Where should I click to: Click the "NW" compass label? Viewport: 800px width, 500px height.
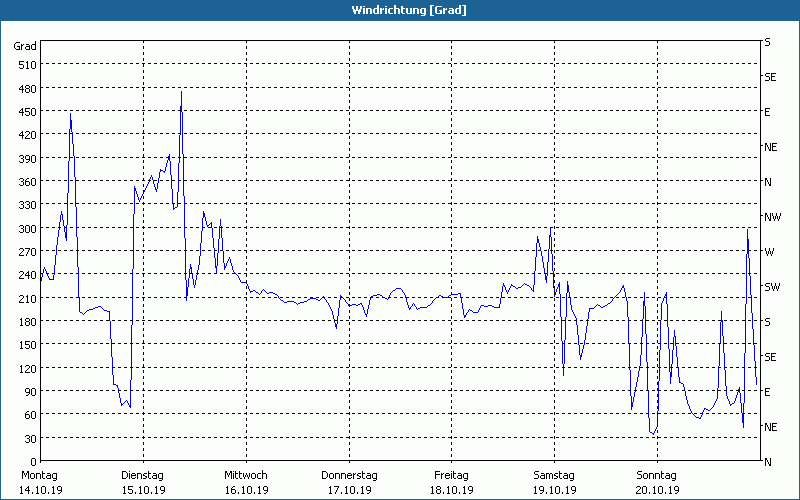772,217
